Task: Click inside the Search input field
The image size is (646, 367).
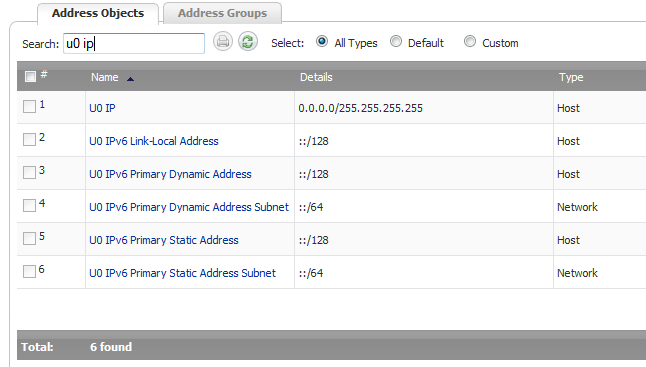Action: pyautogui.click(x=134, y=43)
